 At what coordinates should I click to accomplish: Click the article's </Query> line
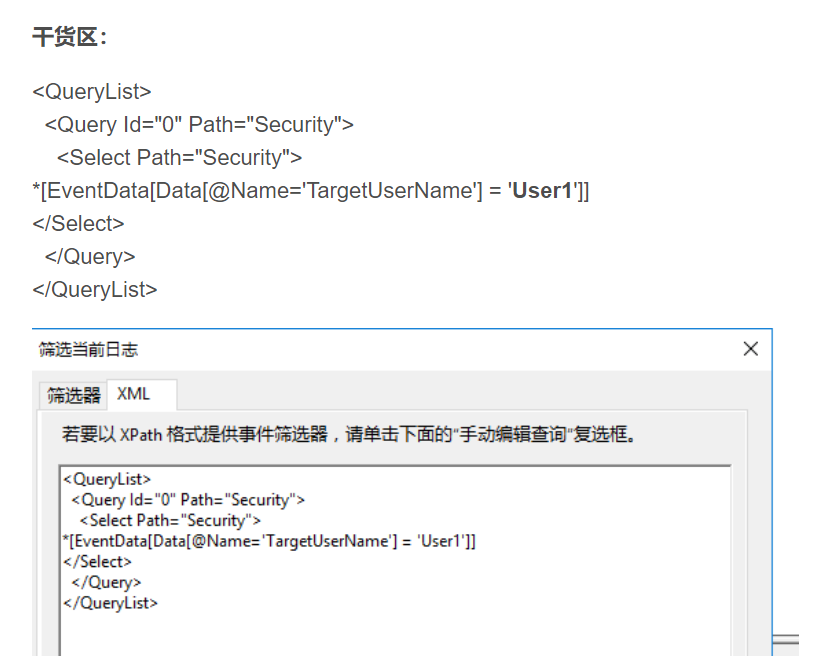pos(89,257)
